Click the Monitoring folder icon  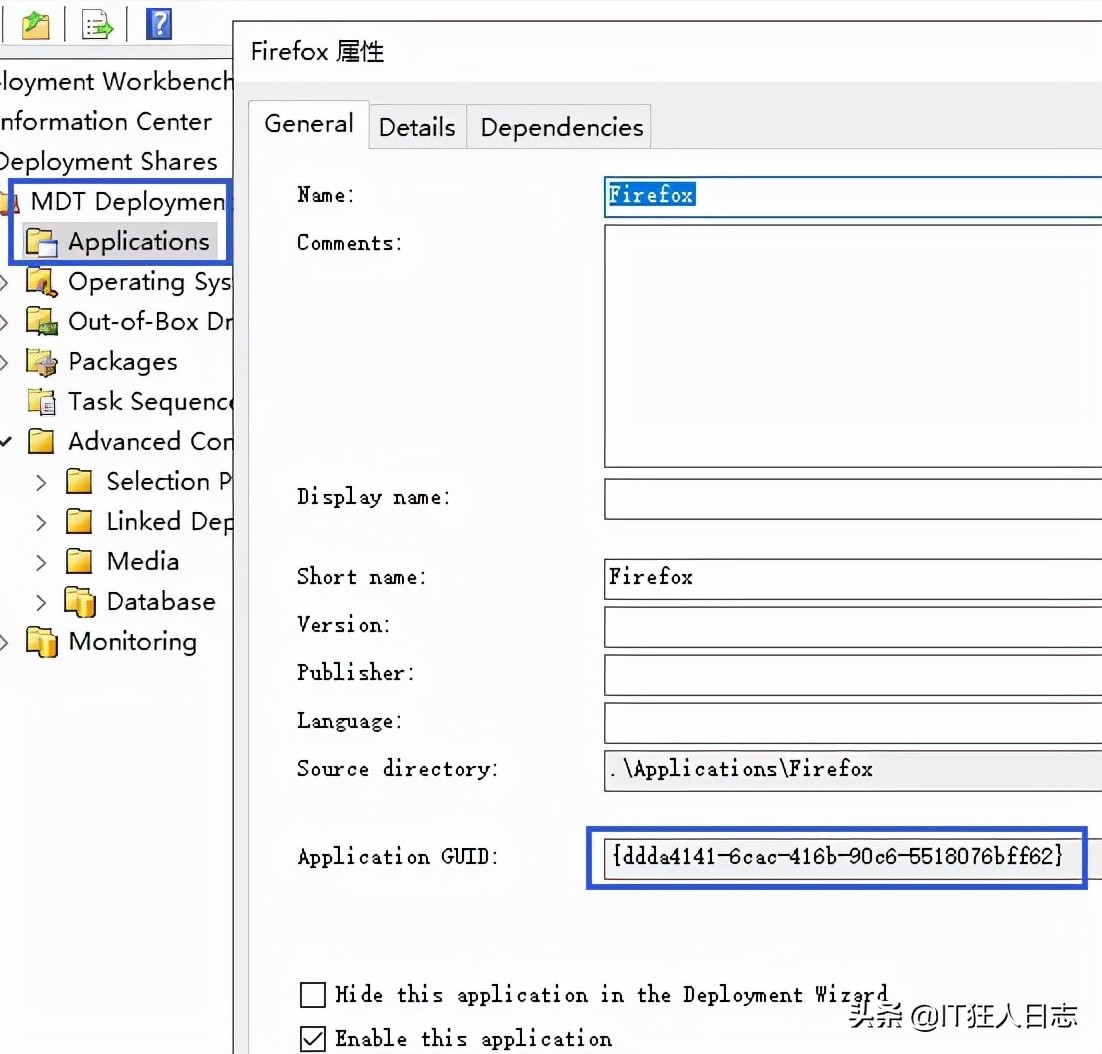click(x=41, y=642)
